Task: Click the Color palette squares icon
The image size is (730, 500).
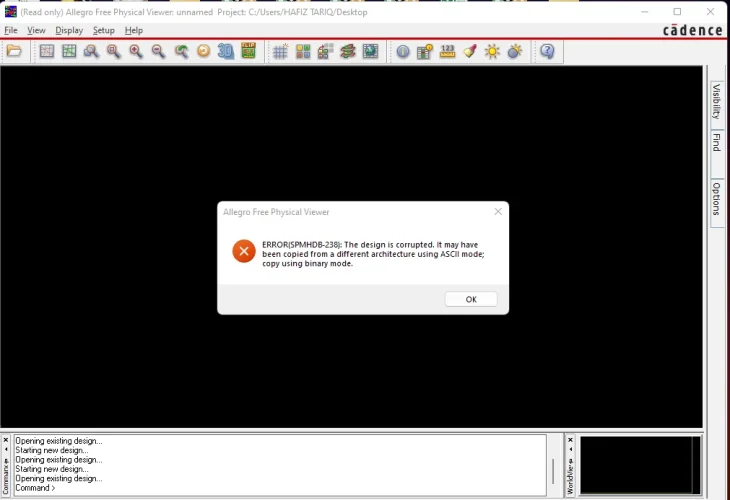Action: 303,51
